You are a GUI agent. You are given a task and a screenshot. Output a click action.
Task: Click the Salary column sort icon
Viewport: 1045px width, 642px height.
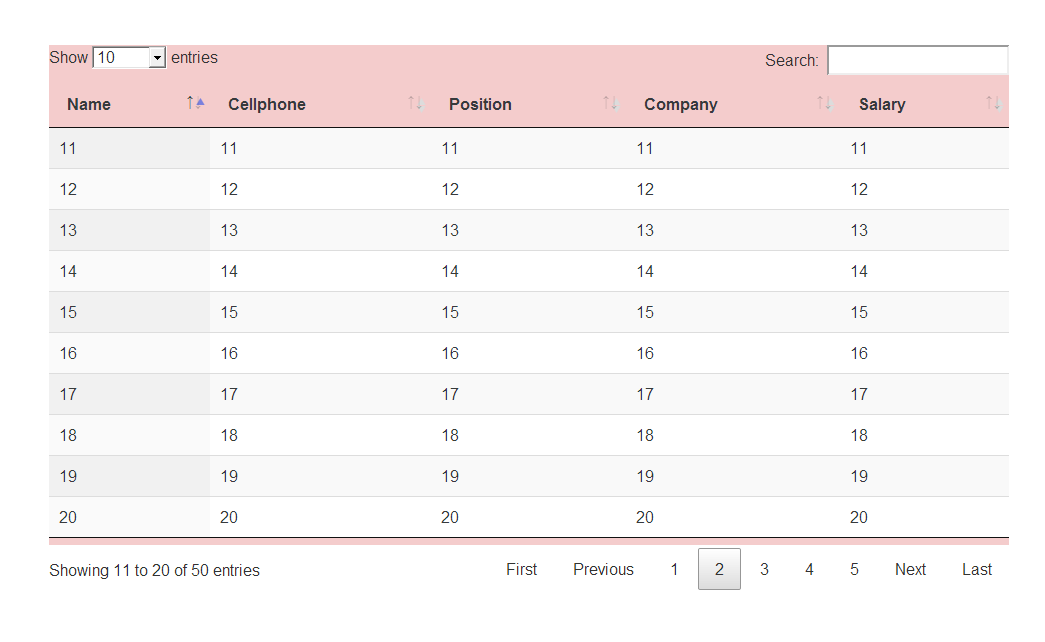click(x=993, y=103)
